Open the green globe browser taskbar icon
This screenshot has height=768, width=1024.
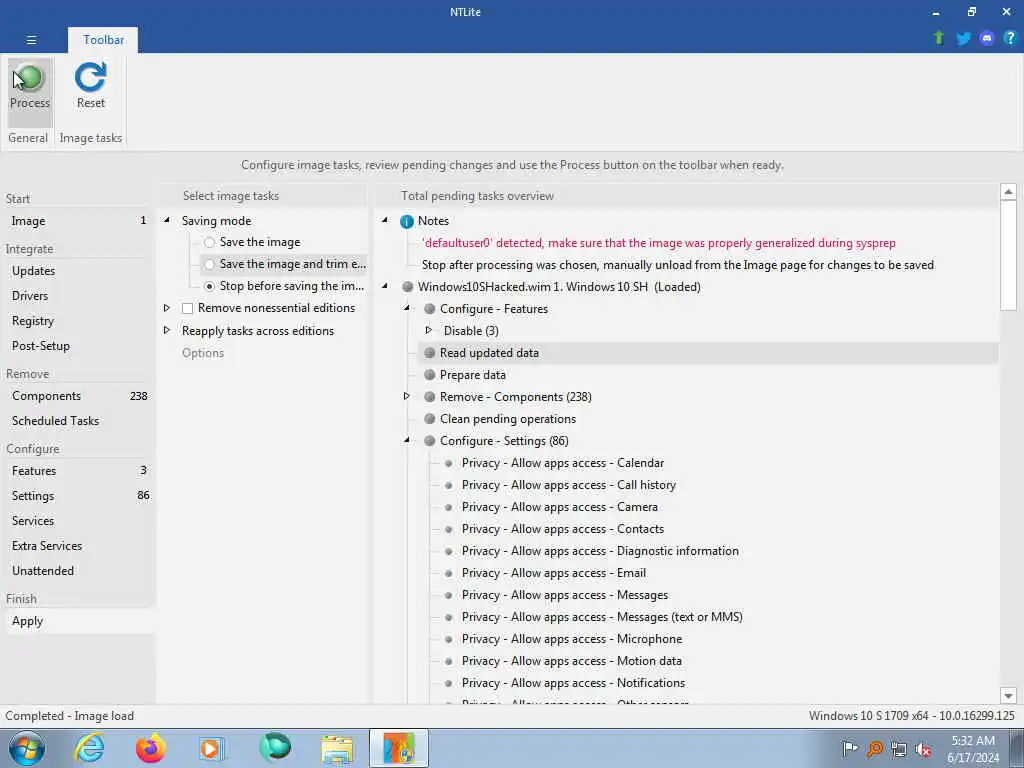[274, 748]
